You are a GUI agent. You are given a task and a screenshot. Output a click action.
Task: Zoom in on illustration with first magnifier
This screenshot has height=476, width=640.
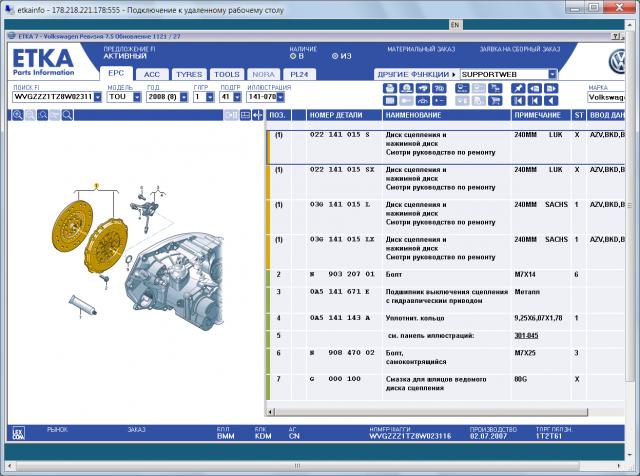tap(18, 115)
